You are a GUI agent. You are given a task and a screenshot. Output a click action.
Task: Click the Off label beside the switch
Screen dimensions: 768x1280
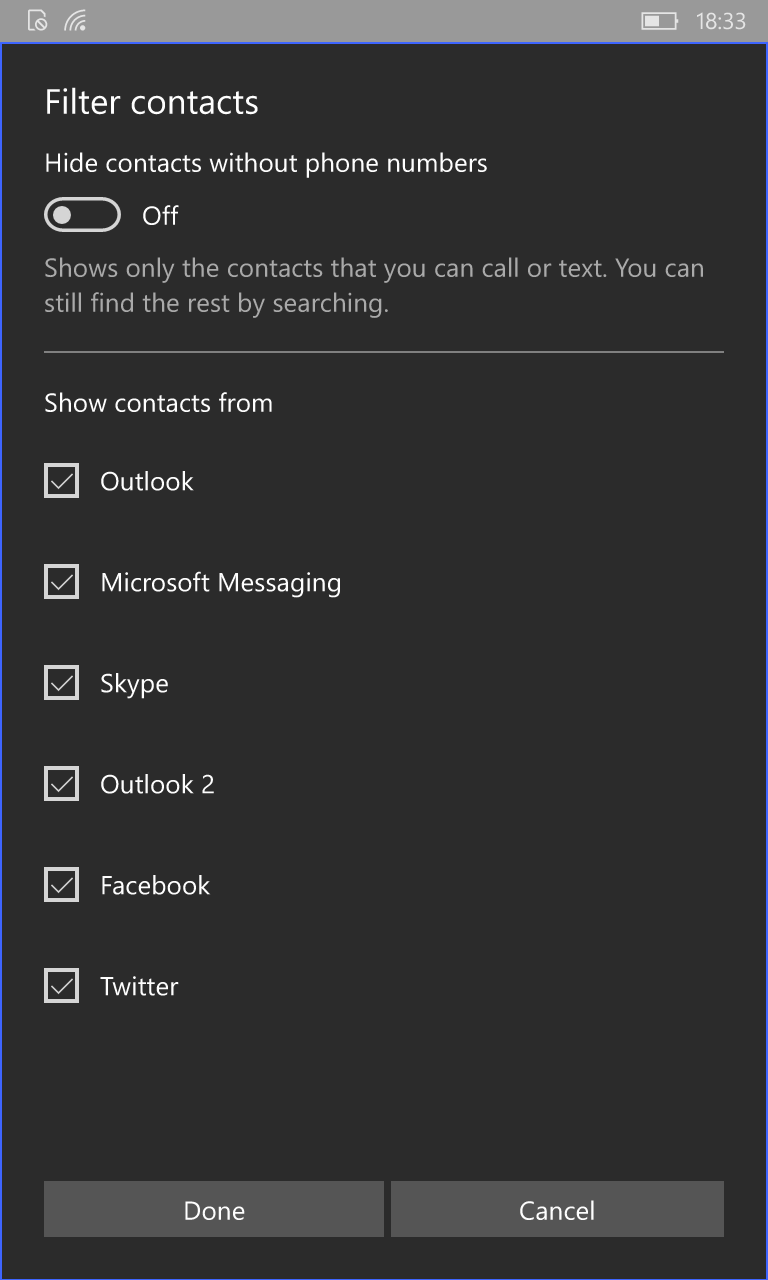[160, 216]
